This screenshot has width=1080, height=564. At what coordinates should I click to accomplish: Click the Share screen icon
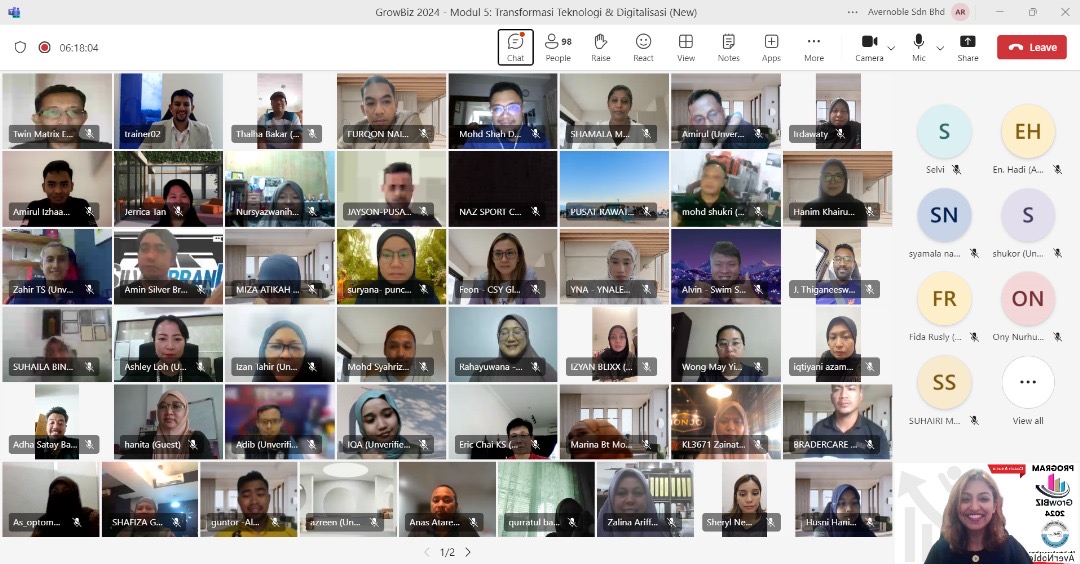pos(967,47)
